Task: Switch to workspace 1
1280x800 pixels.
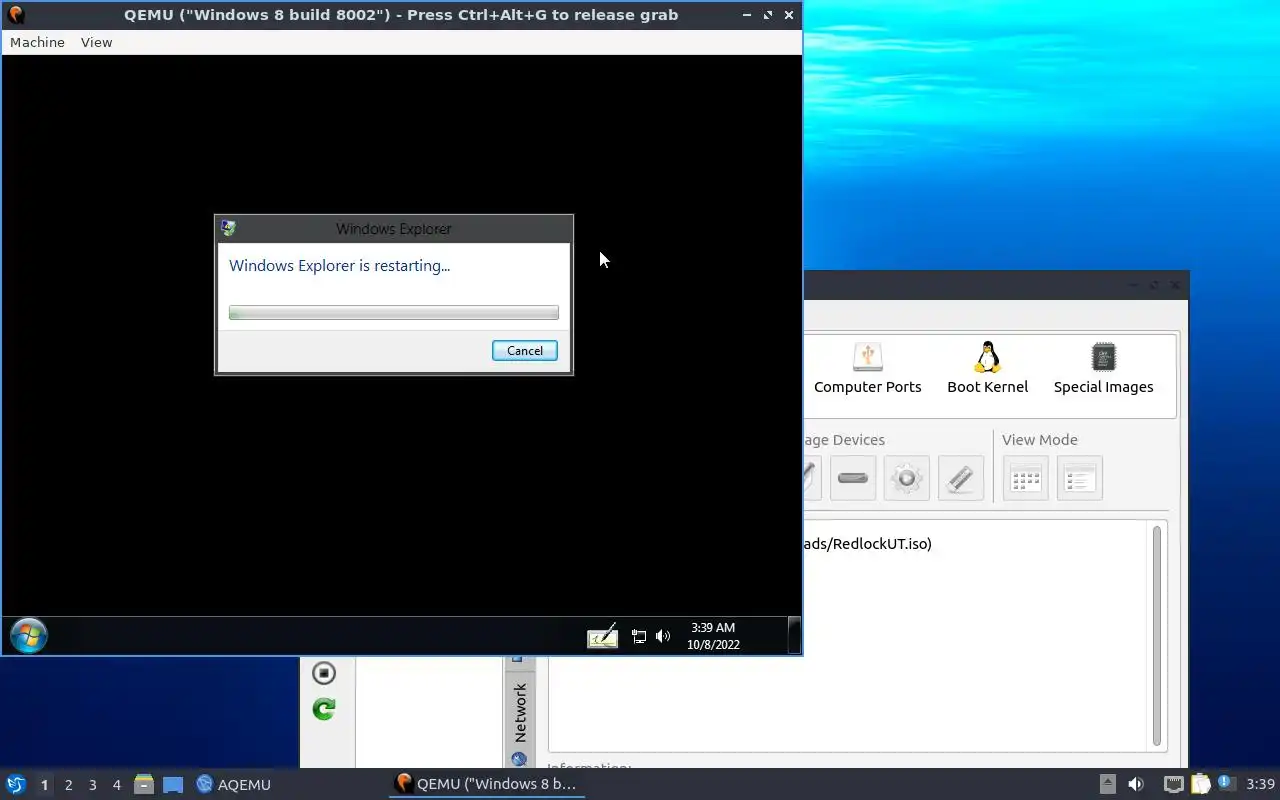Action: (44, 785)
